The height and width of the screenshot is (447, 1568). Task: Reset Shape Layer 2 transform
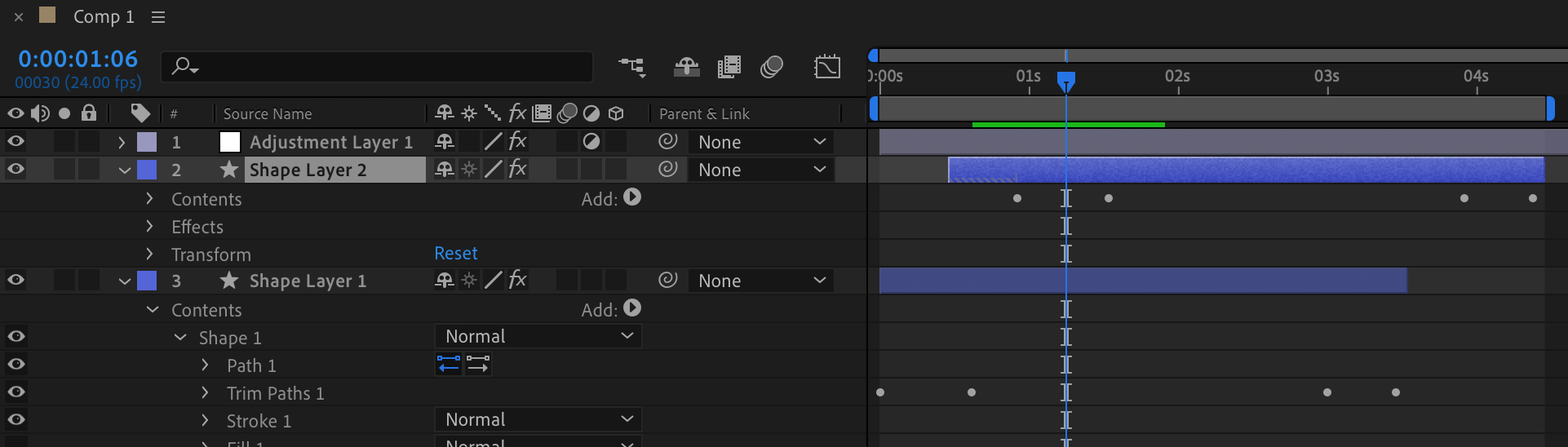[455, 254]
